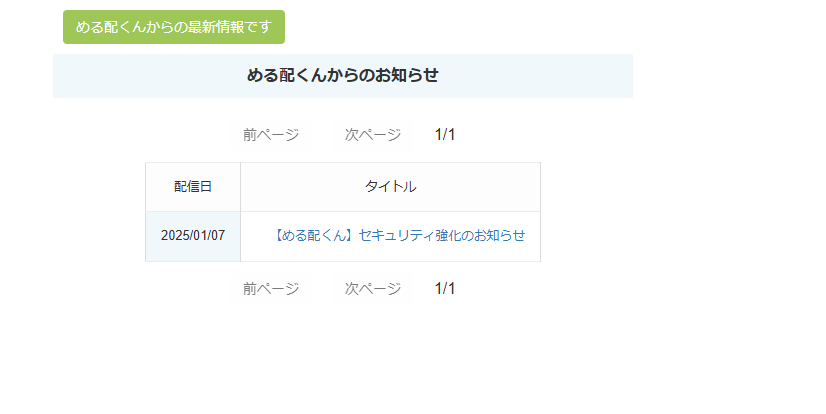Image resolution: width=826 pixels, height=414 pixels.
Task: Click the light-blue header bar text
Action: (x=342, y=76)
